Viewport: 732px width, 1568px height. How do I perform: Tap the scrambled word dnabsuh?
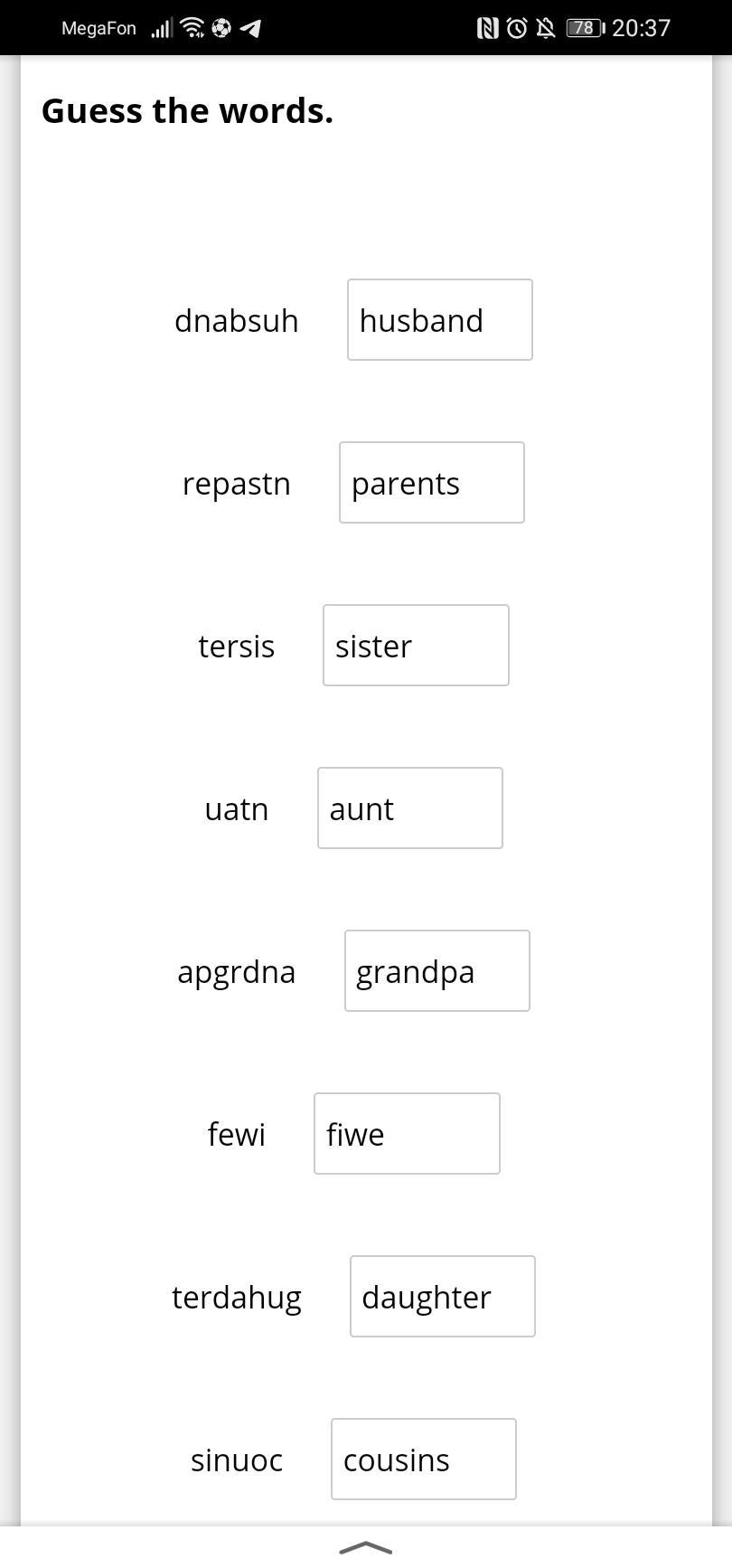coord(237,321)
